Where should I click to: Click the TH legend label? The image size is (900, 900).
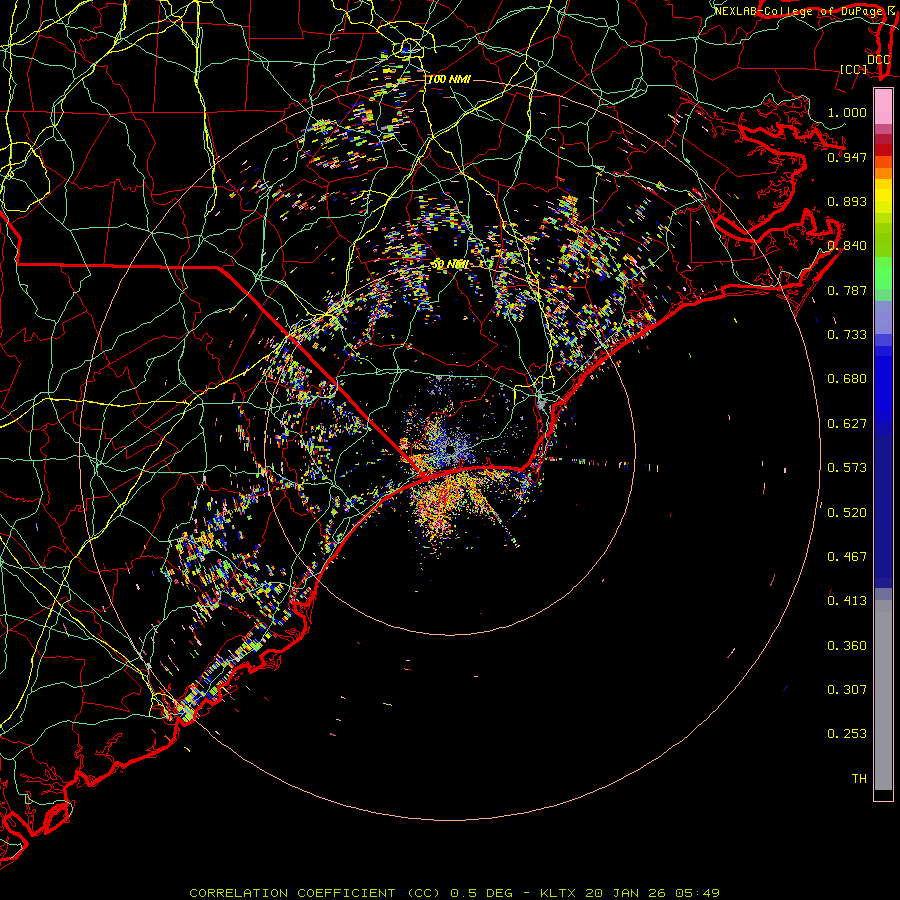[859, 779]
